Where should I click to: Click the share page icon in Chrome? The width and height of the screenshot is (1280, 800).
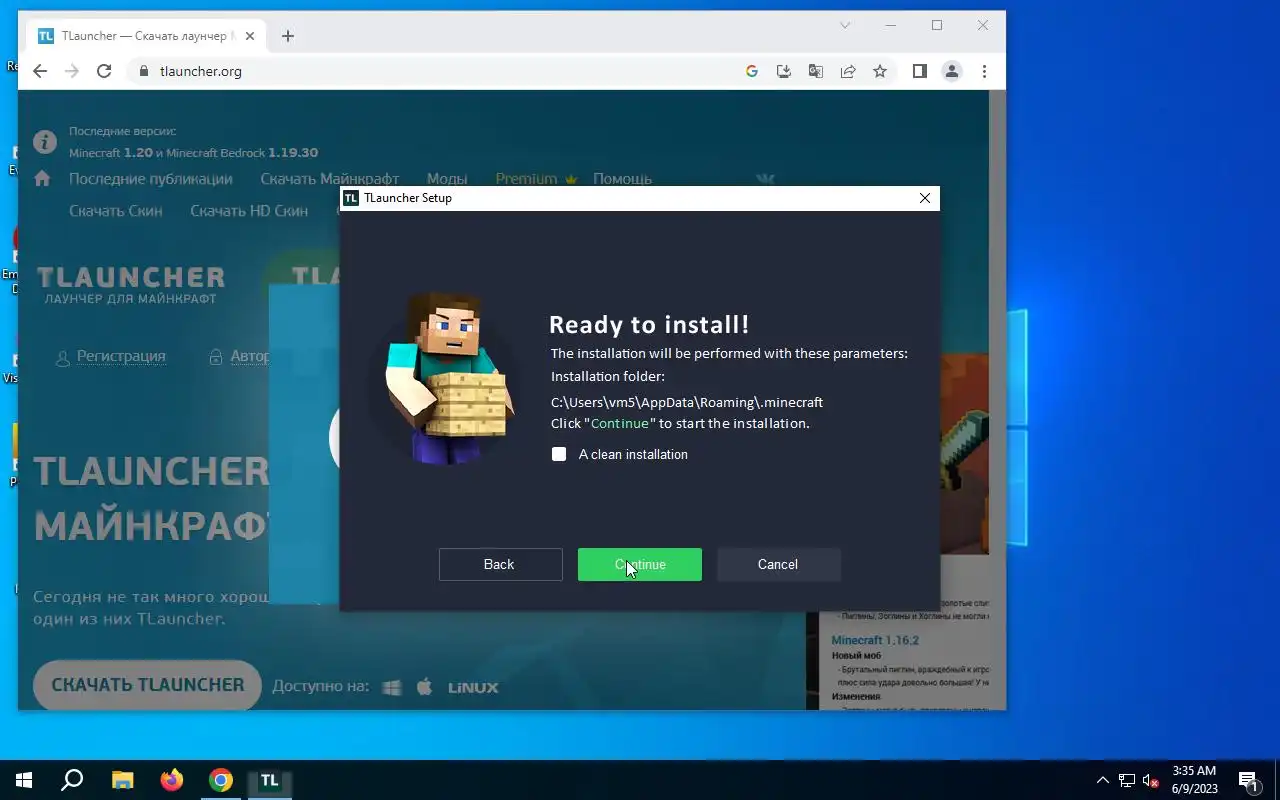pos(848,71)
